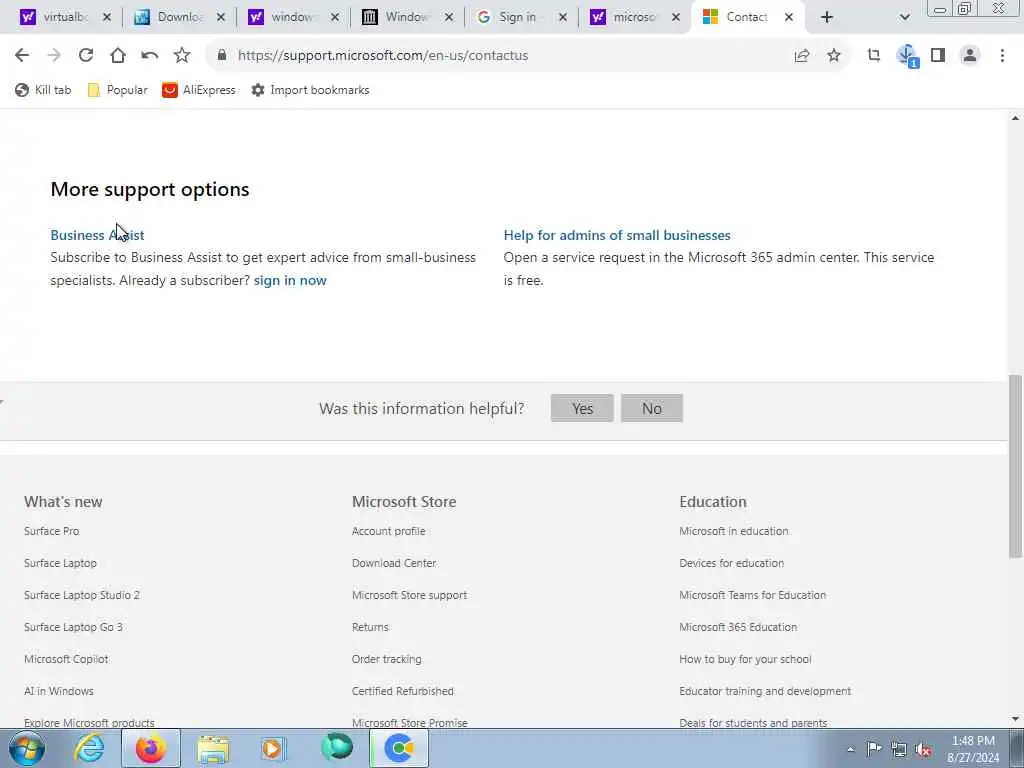Bookmark this page with the star in address bar
Image resolution: width=1024 pixels, height=768 pixels.
tap(834, 56)
